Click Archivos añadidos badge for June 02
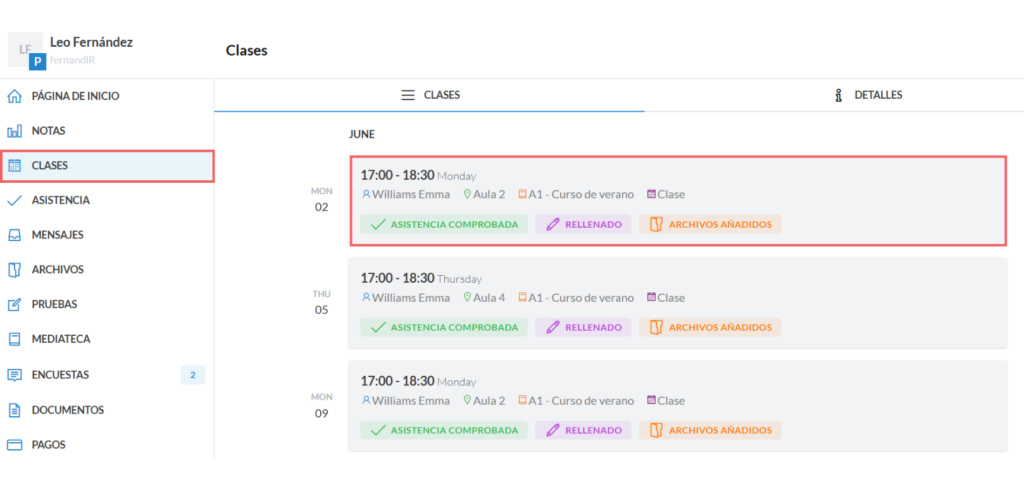The image size is (1024, 501). click(710, 225)
